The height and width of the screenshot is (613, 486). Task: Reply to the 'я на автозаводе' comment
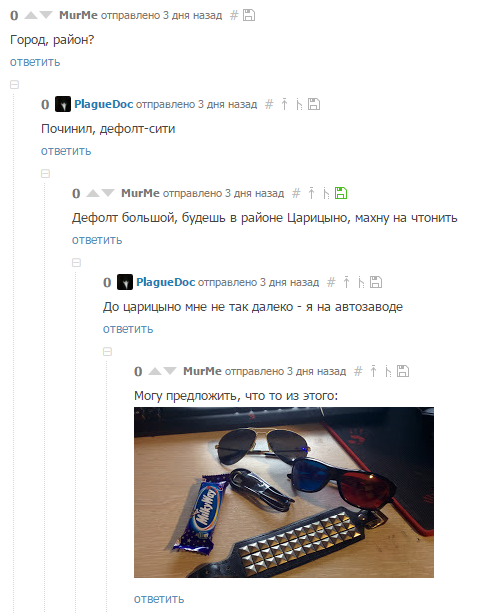click(x=128, y=329)
